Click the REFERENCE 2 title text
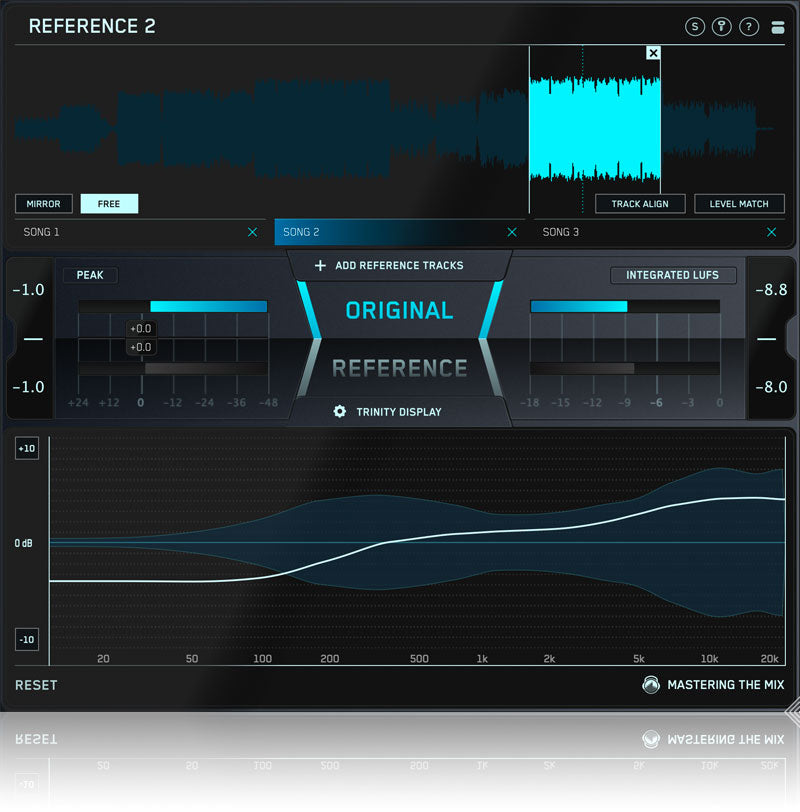The height and width of the screenshot is (812, 800). 92,26
